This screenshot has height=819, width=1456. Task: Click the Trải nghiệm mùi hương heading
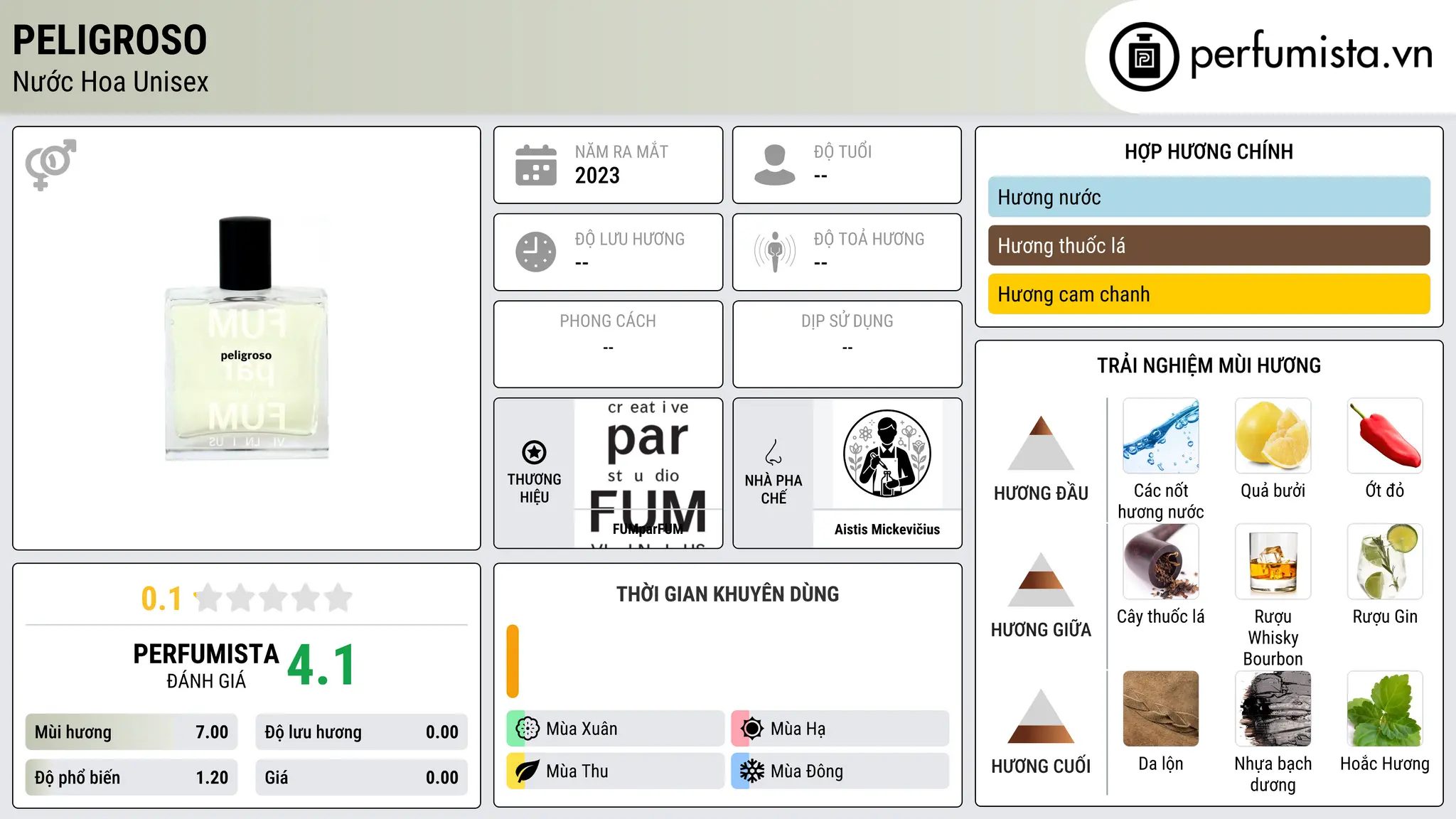click(x=1209, y=365)
